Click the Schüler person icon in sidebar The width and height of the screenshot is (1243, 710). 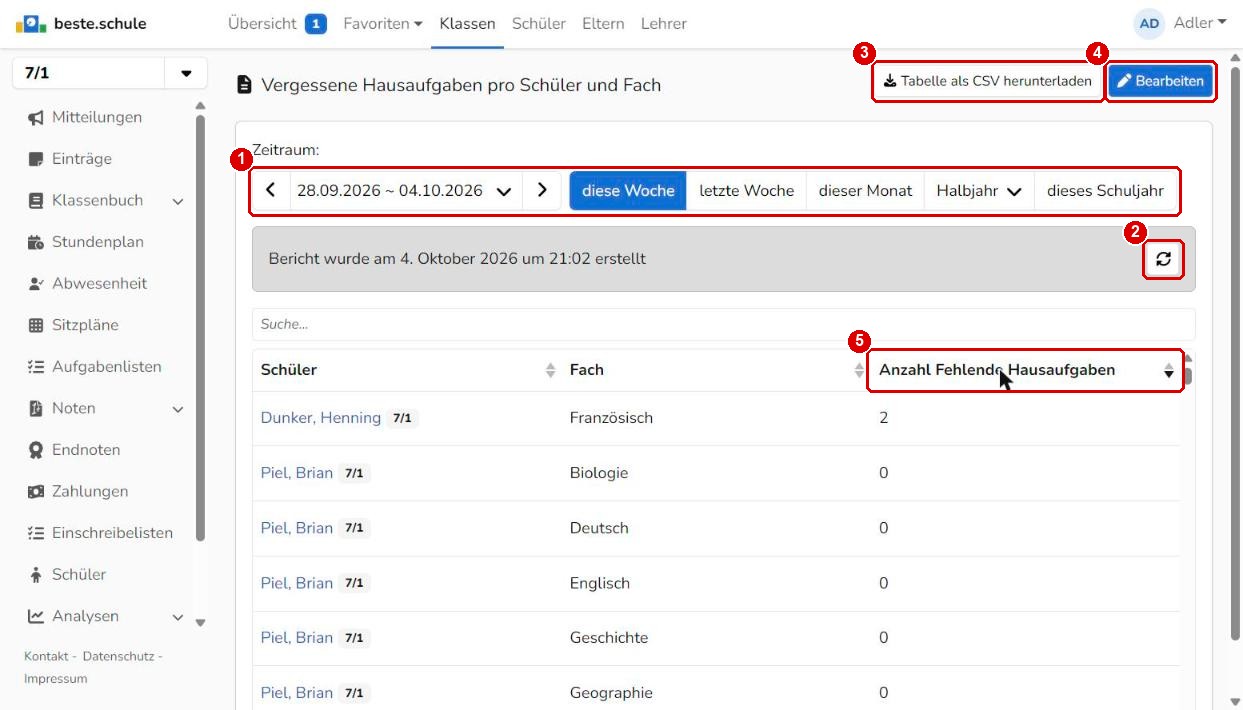[36, 575]
